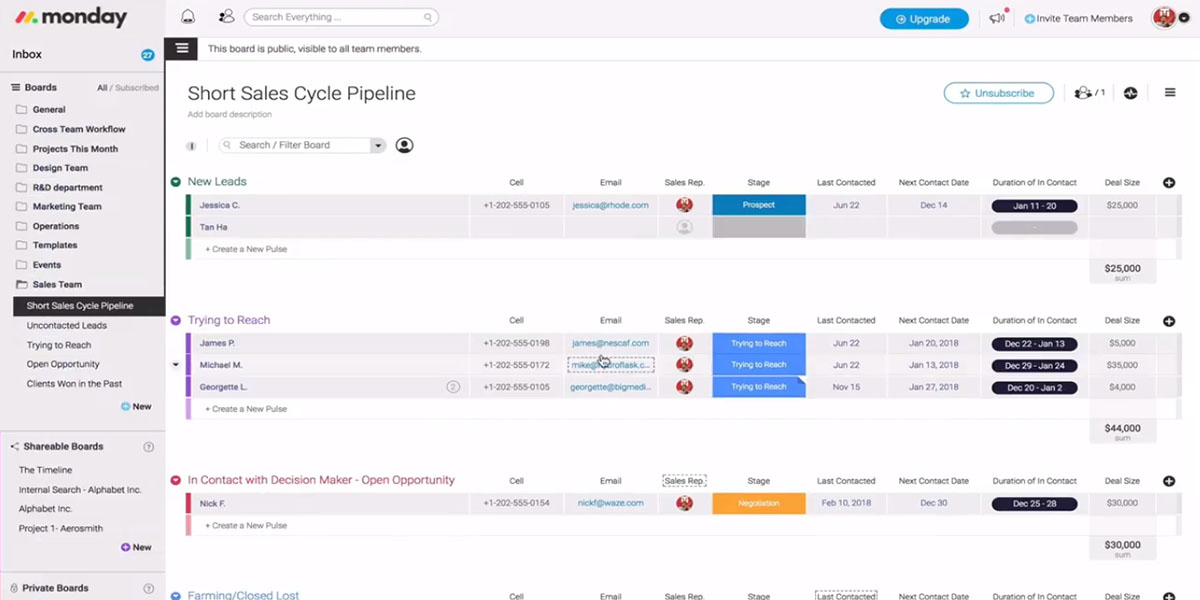Toggle the hamburger sidebar menu icon
This screenshot has height=600, width=1200.
181,48
